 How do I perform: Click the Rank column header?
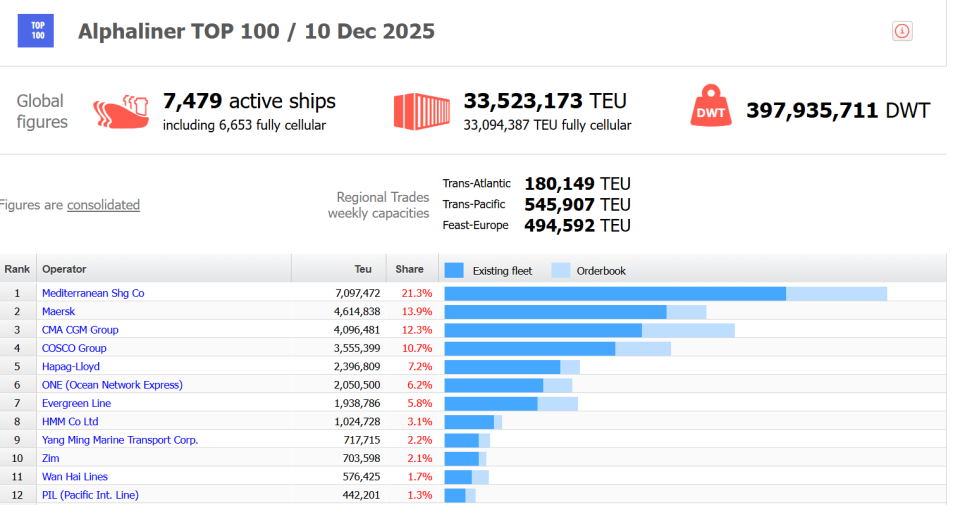click(x=17, y=269)
